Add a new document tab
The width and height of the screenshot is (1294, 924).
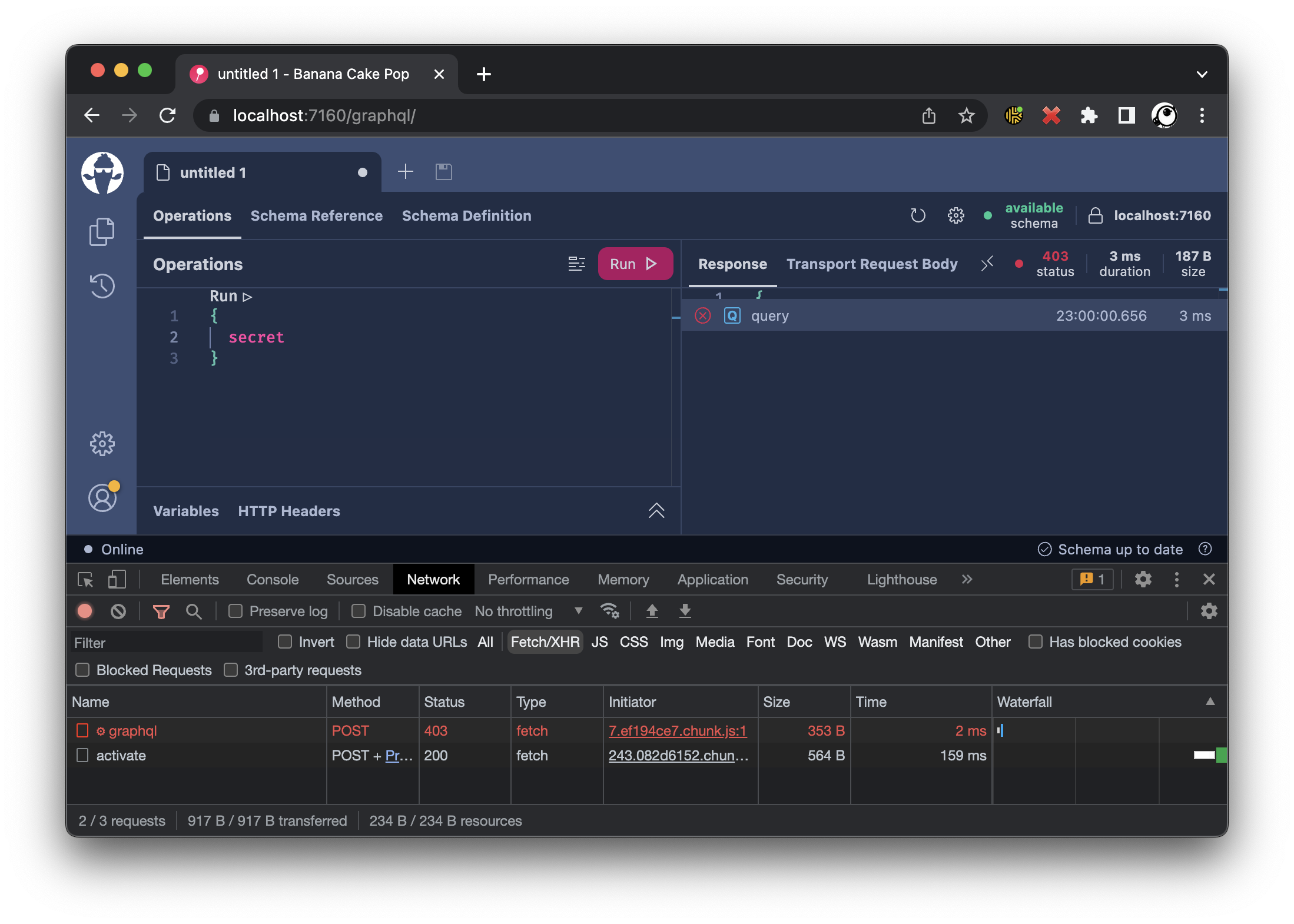pos(406,172)
